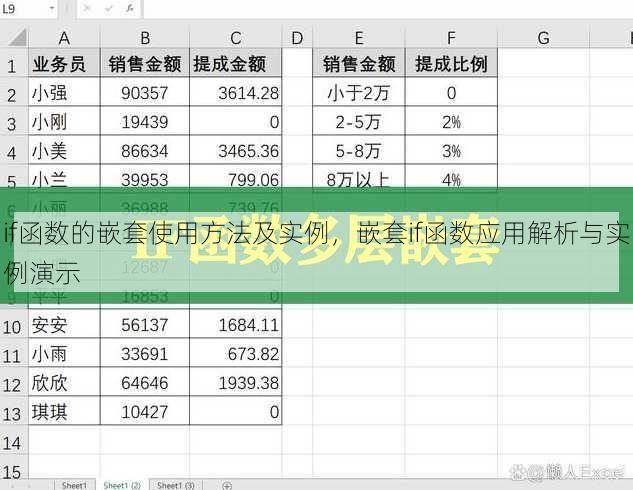The height and width of the screenshot is (490, 633).
Task: Click the formula bar Cancel X icon
Action: pos(87,8)
